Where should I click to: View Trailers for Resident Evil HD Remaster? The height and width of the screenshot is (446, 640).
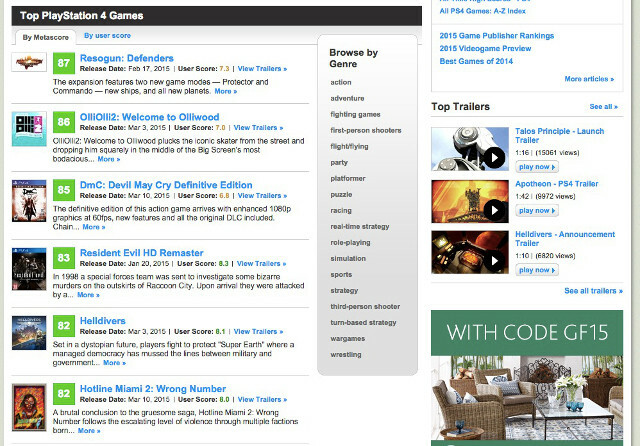261,264
